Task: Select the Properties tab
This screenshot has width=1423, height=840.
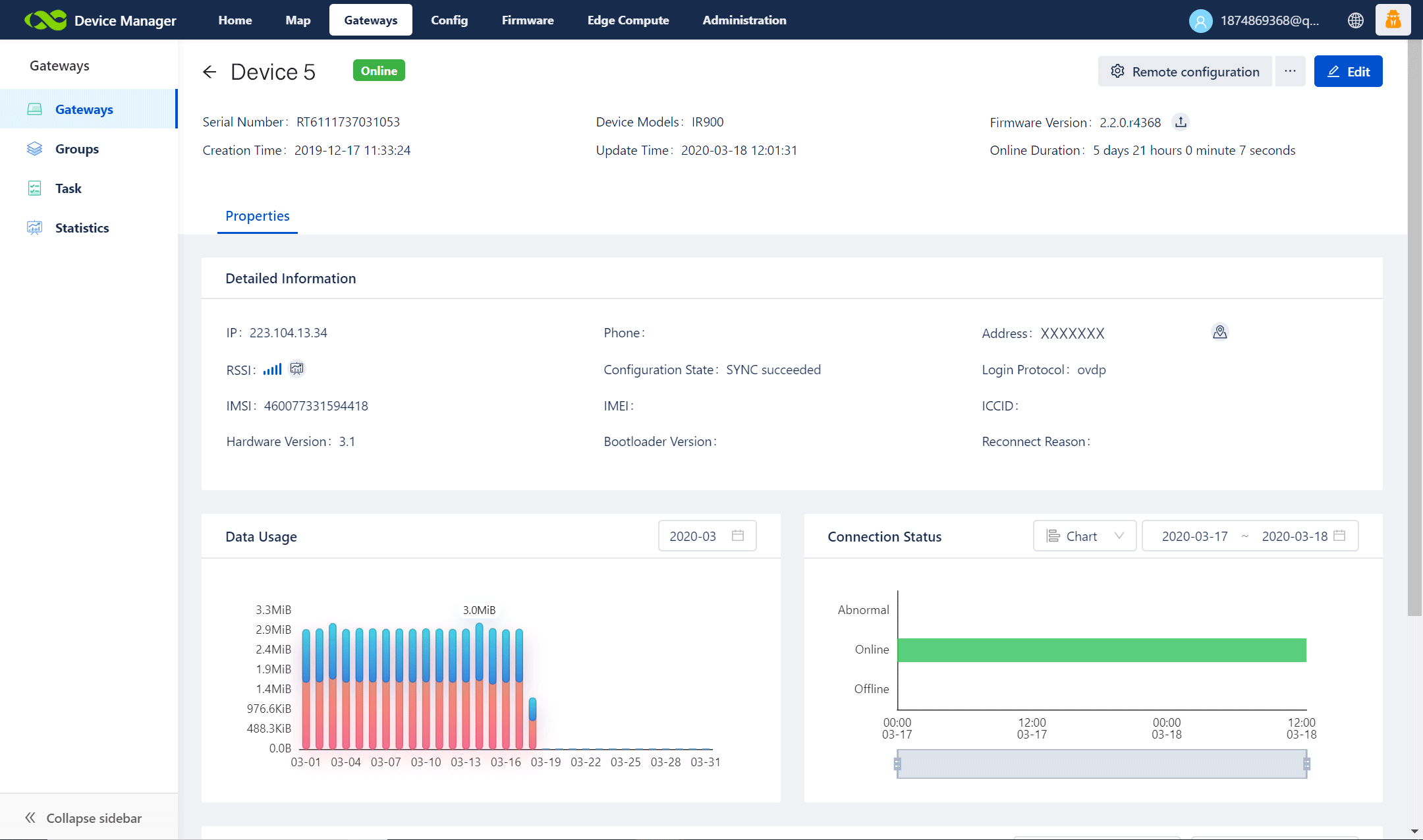Action: (x=257, y=216)
